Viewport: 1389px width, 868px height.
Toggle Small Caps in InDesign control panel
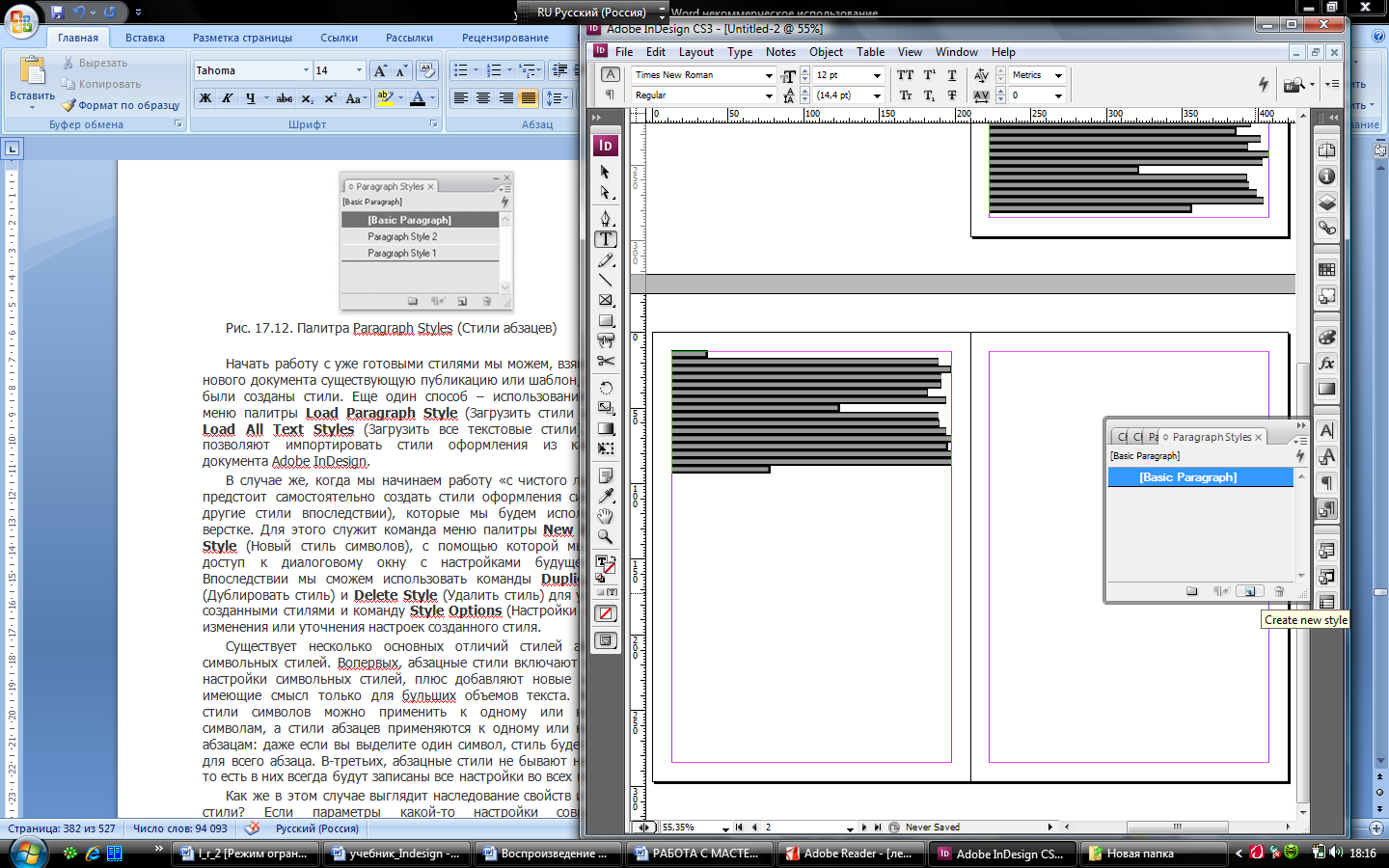(x=905, y=95)
